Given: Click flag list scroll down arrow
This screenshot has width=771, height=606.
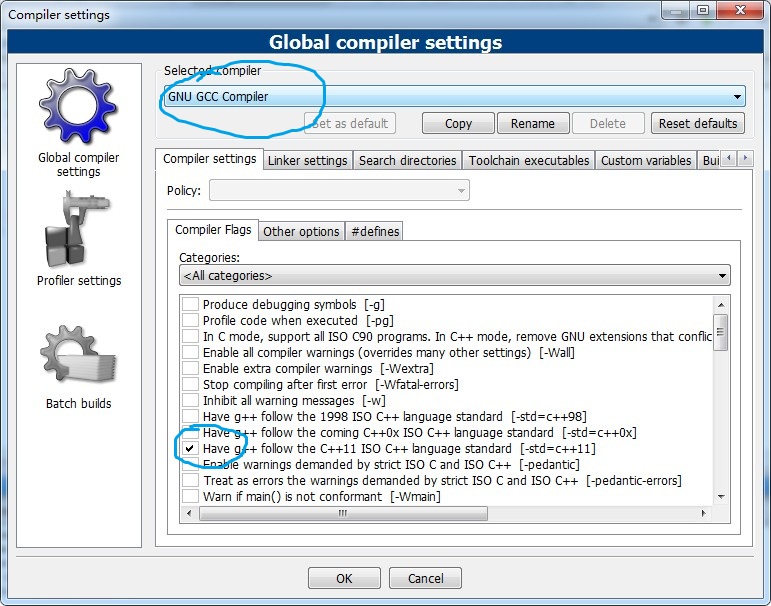Looking at the screenshot, I should pyautogui.click(x=721, y=497).
